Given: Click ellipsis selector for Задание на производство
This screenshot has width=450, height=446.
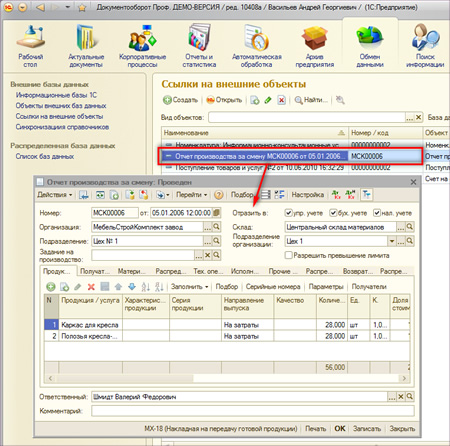Looking at the screenshot, I should [199, 255].
